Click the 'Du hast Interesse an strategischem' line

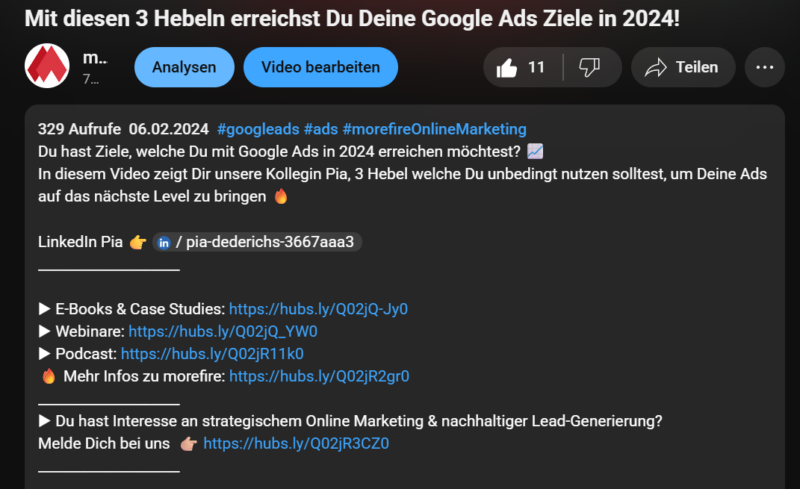click(x=351, y=421)
